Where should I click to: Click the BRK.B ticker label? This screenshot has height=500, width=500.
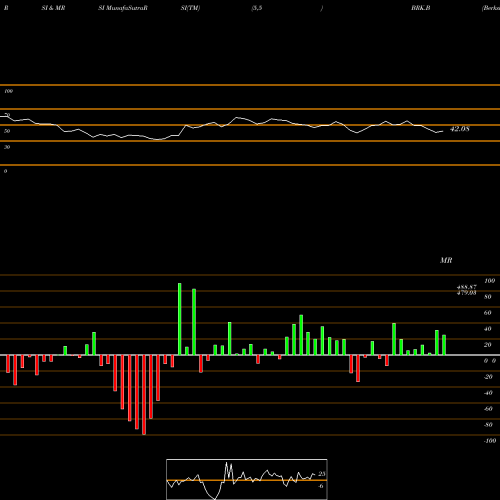point(420,8)
